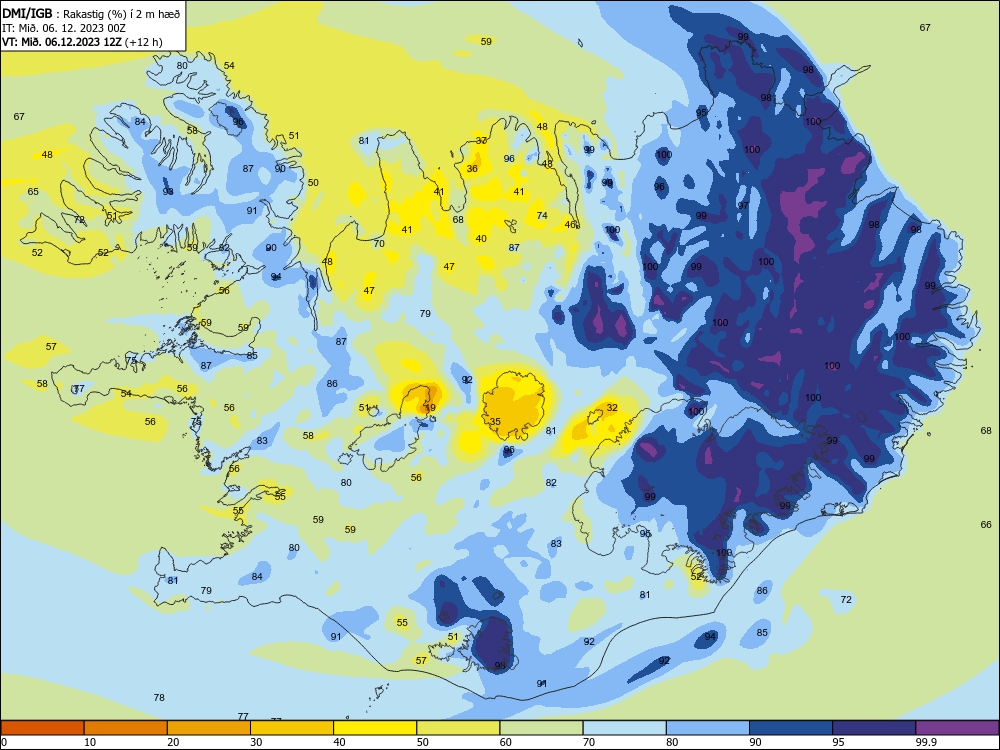1000x750 pixels.
Task: Click the pale green 60–70 legend swatch
Action: click(x=541, y=728)
